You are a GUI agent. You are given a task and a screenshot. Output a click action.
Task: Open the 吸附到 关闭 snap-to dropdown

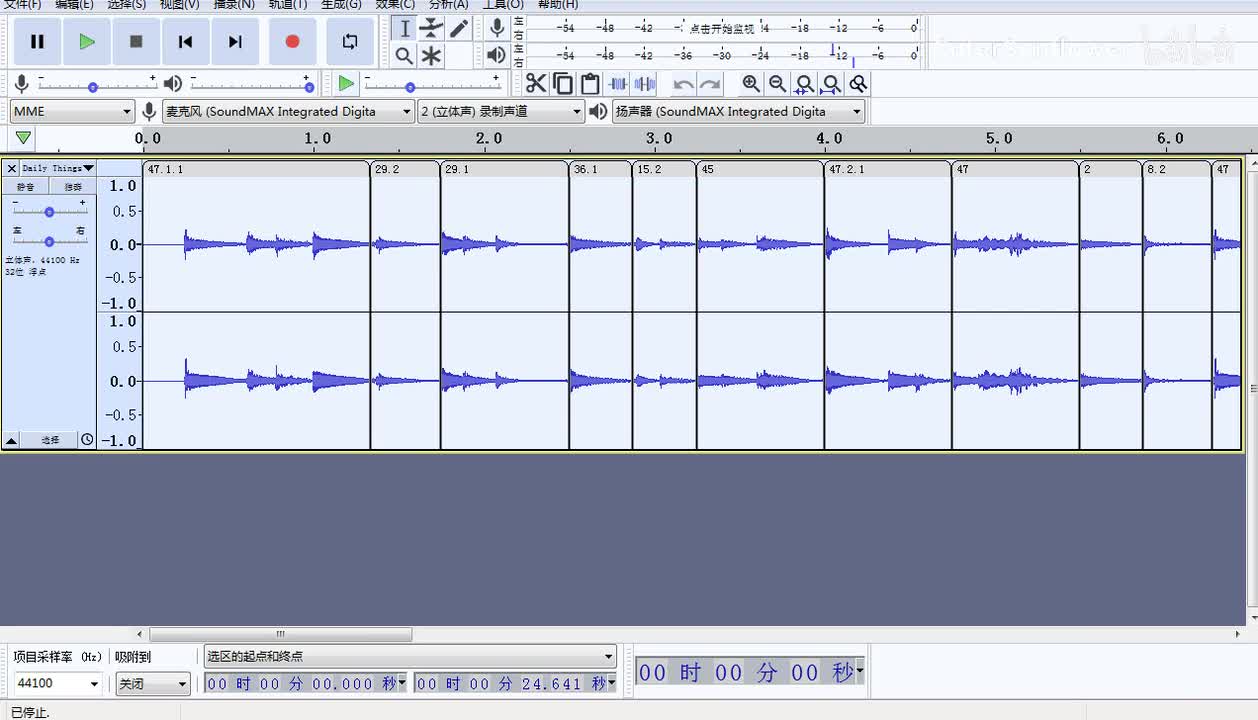click(x=152, y=684)
